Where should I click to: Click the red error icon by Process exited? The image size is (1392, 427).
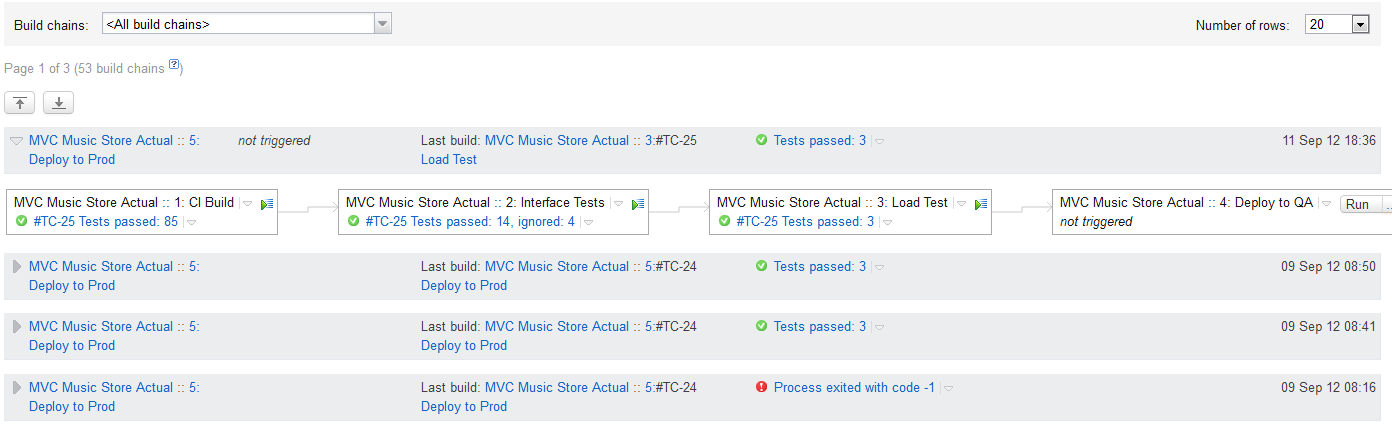coord(762,388)
